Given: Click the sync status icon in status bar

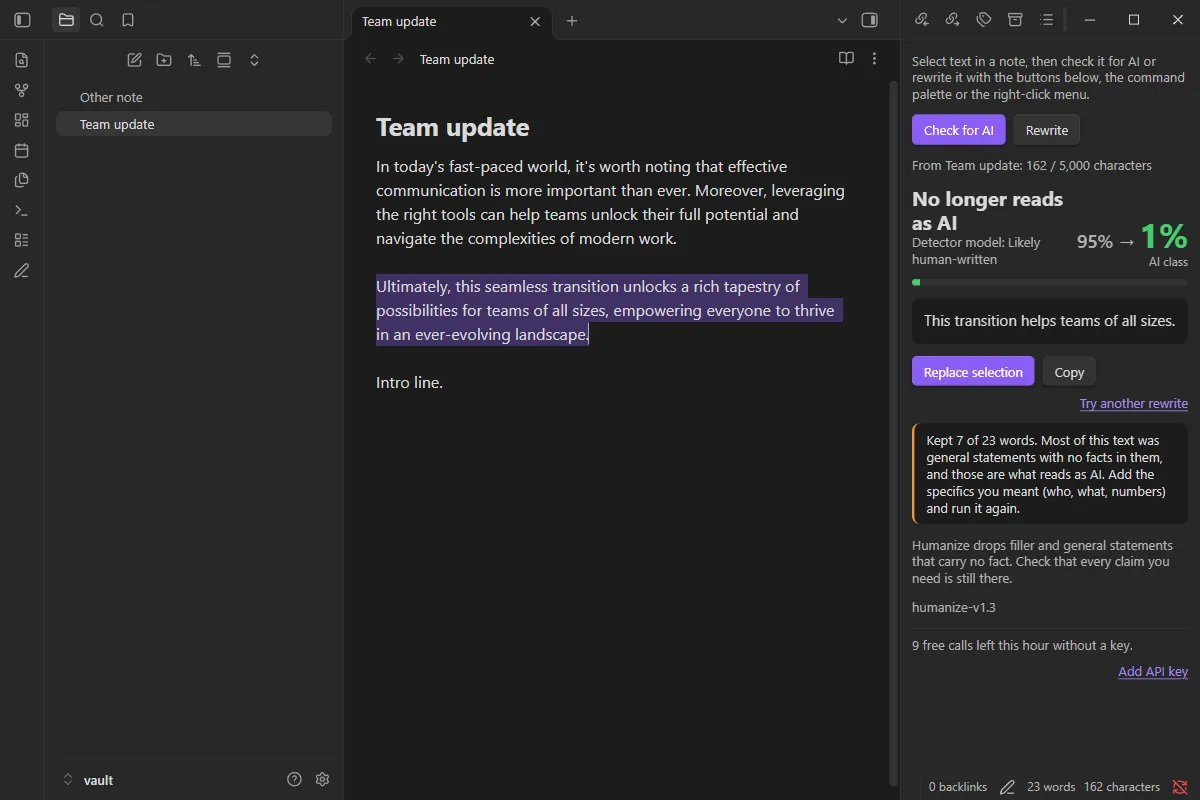Looking at the screenshot, I should [1180, 787].
